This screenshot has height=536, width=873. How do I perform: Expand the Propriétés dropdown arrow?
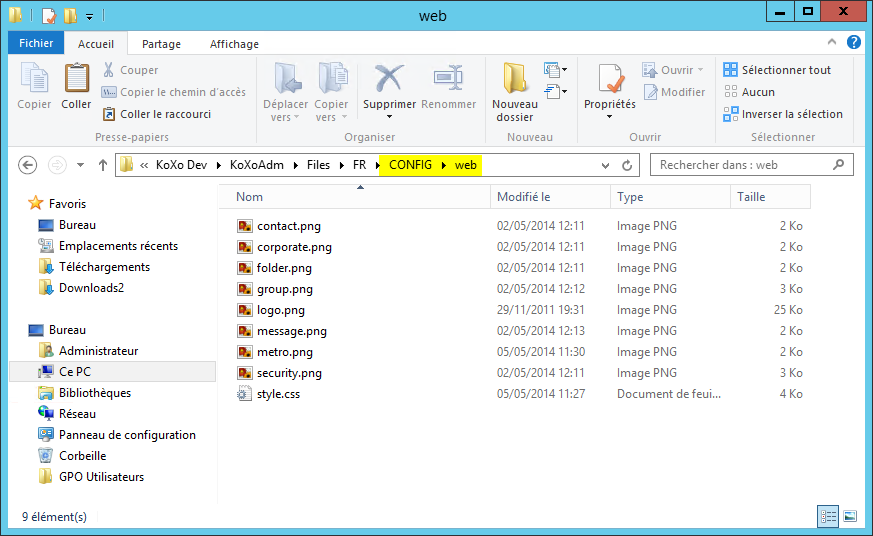pos(610,116)
